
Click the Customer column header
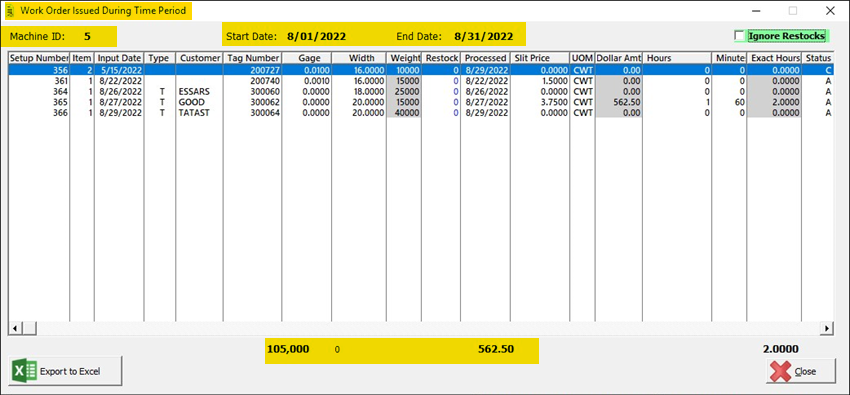(199, 58)
